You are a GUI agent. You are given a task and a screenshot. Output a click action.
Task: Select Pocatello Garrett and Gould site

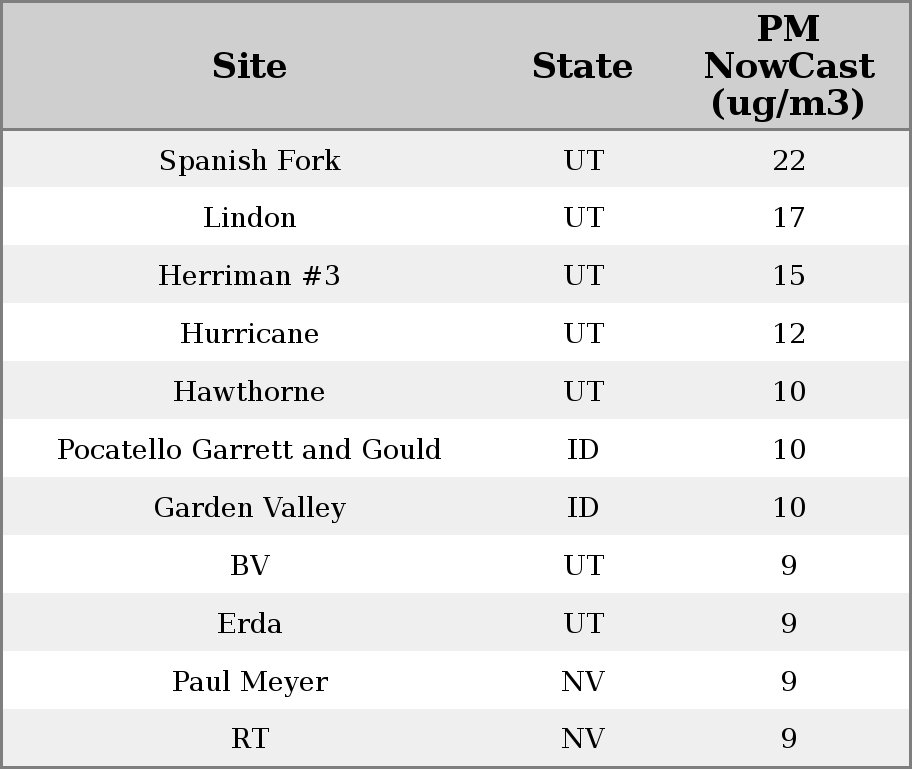coord(249,450)
